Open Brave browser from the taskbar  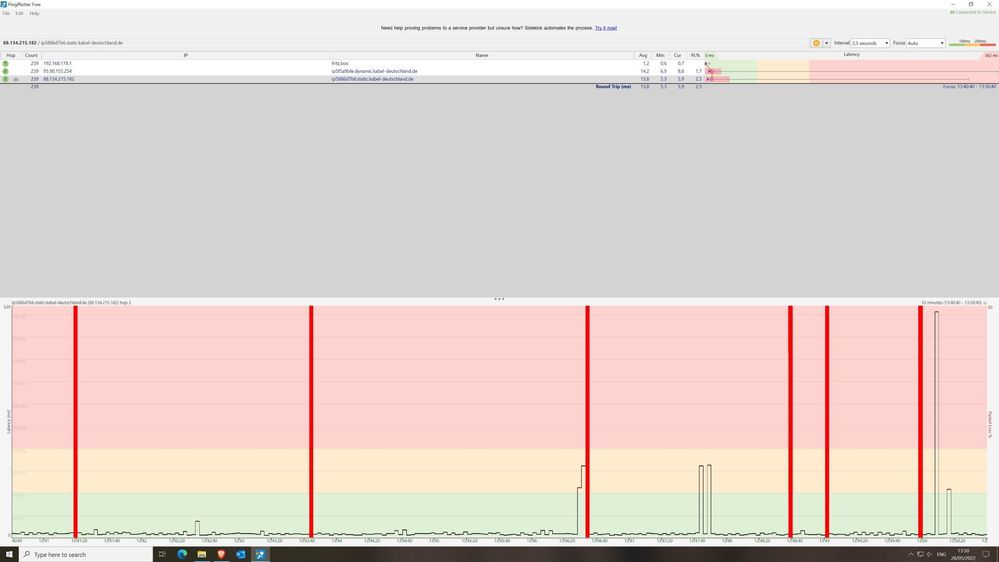[221, 554]
